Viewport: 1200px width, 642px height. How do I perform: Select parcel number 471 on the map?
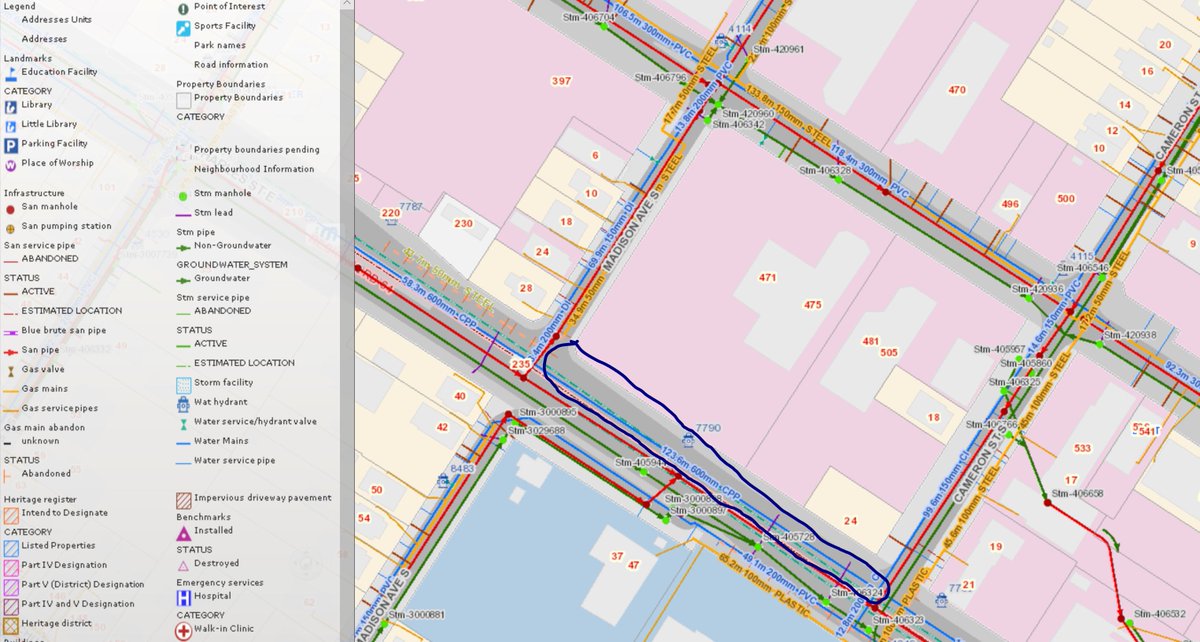pos(768,277)
